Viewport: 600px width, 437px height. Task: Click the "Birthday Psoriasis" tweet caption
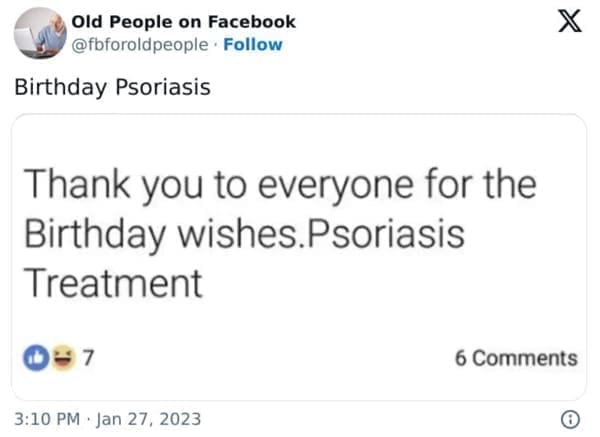[x=112, y=86]
